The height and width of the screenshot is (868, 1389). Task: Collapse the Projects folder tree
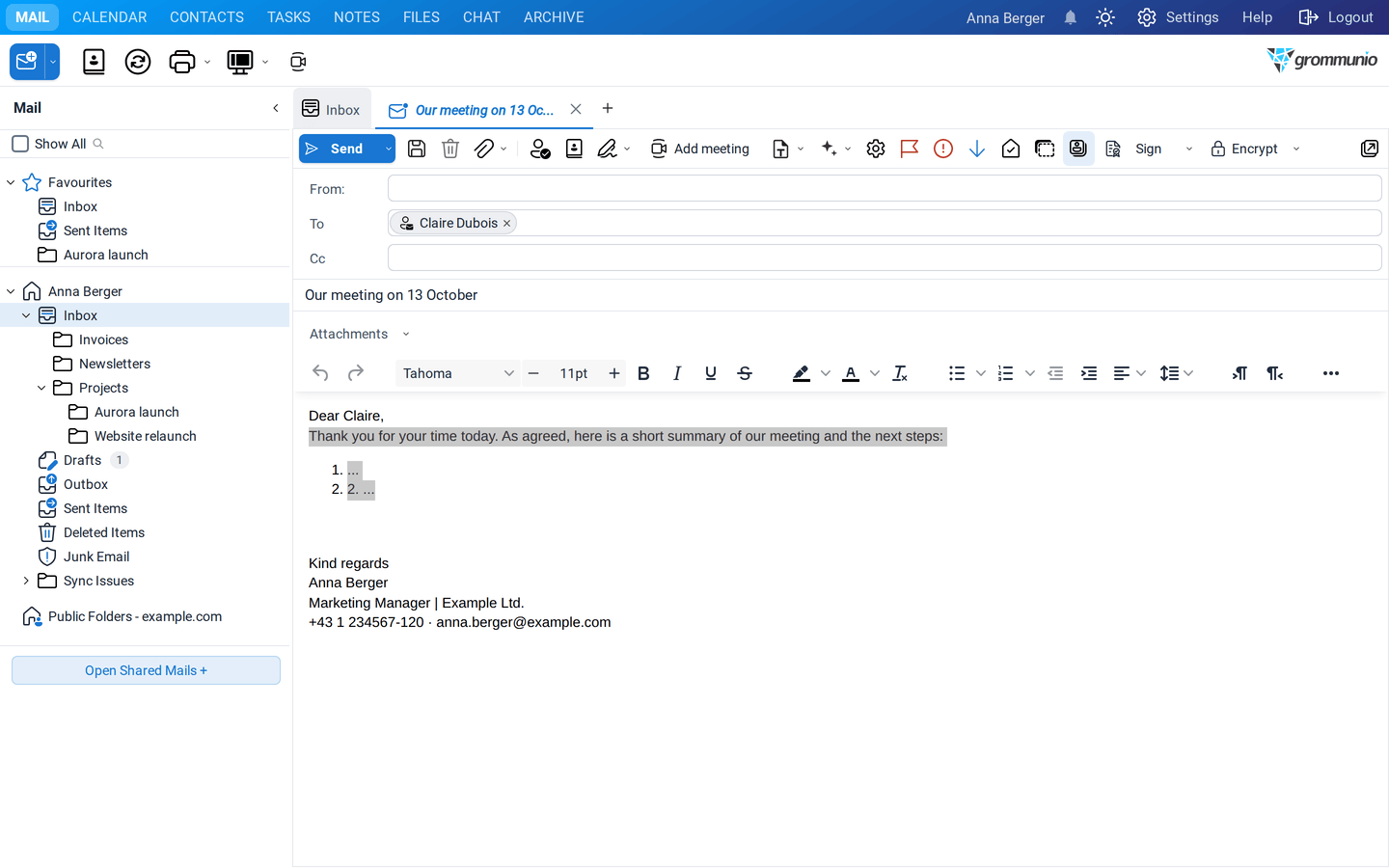[x=41, y=388]
